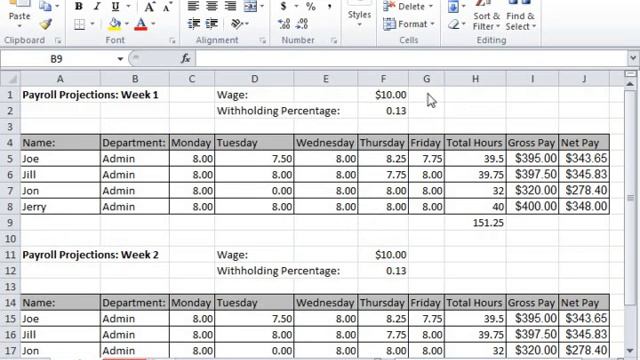
Task: Click the Delete cells button
Action: point(408,6)
